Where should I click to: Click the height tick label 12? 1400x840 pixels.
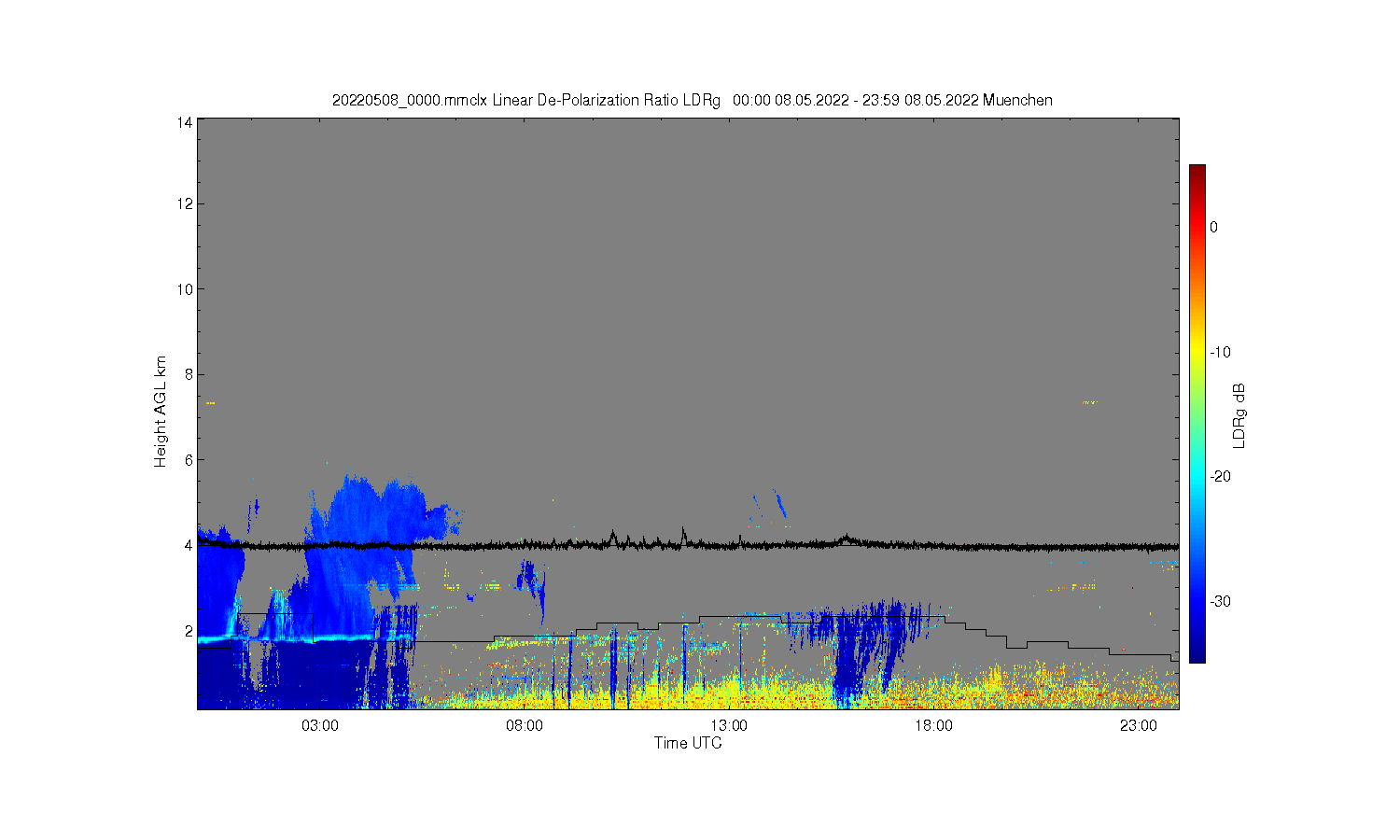click(x=185, y=203)
